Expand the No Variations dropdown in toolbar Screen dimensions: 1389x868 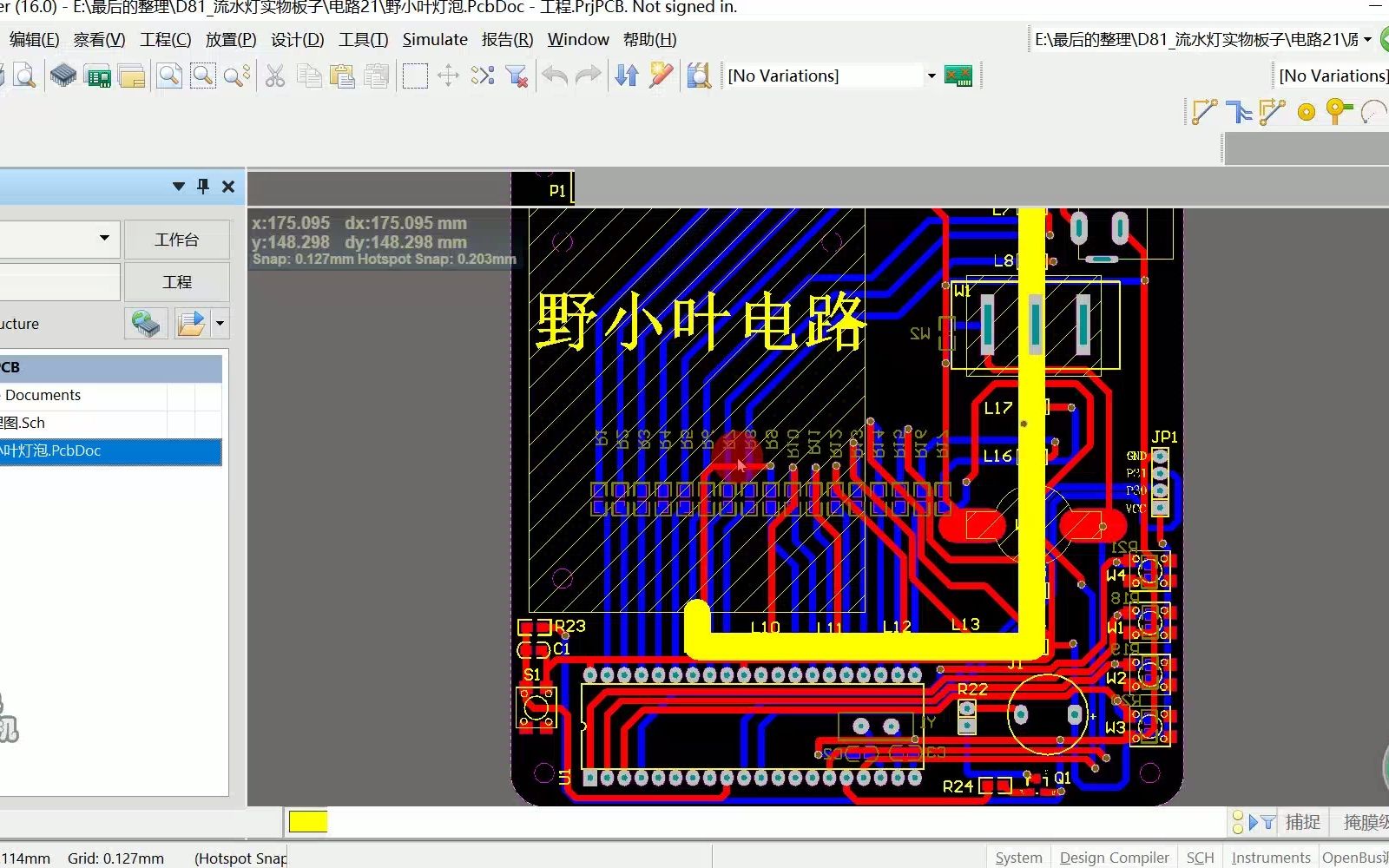coord(931,76)
